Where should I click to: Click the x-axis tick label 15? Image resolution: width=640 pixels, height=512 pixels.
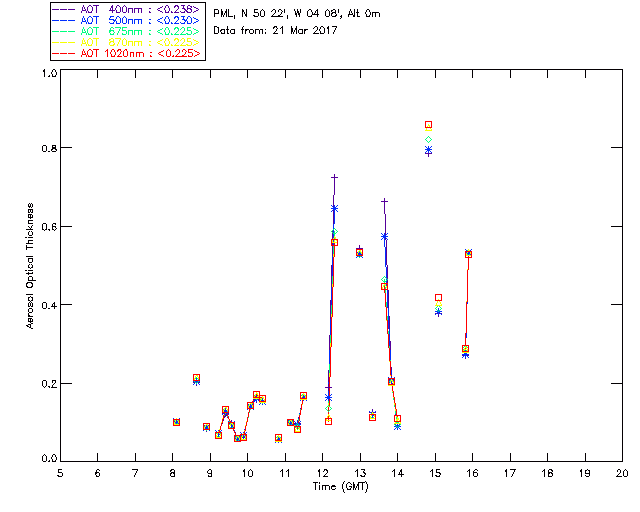pos(435,473)
